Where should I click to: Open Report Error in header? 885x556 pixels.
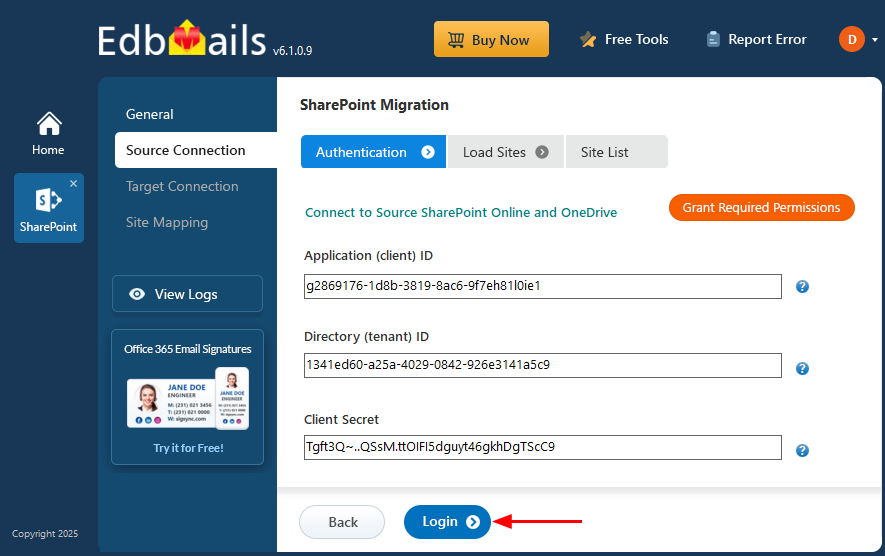[756, 40]
